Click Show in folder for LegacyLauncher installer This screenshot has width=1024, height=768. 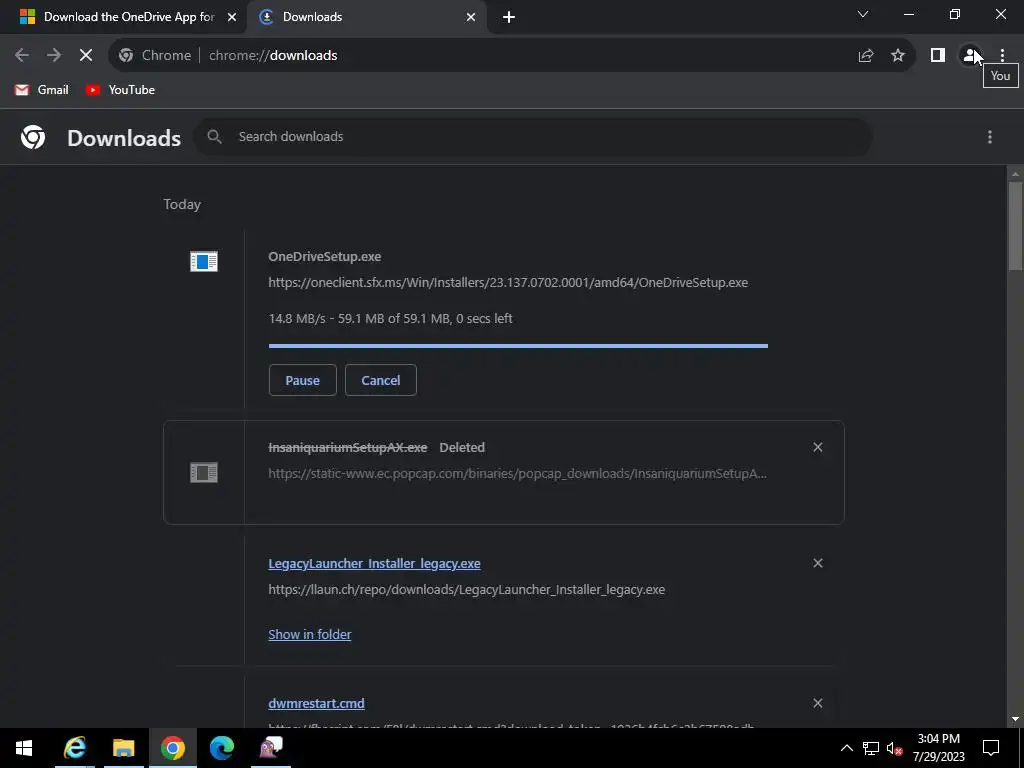point(310,634)
